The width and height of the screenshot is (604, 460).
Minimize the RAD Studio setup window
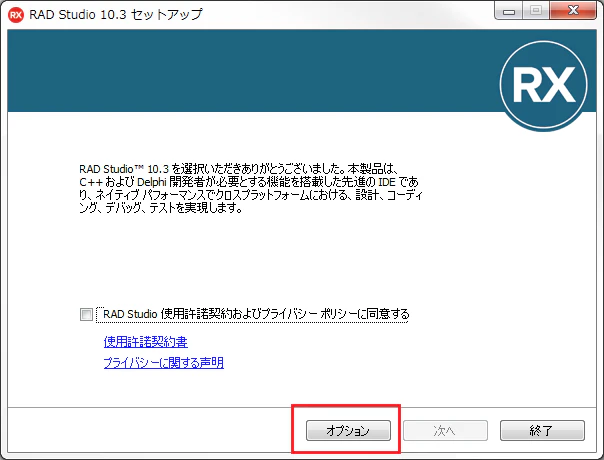point(509,12)
